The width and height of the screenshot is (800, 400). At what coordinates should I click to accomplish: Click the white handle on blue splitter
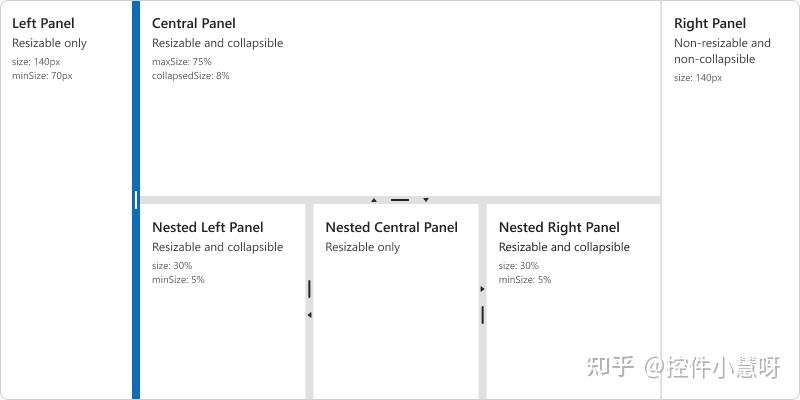pyautogui.click(x=136, y=200)
